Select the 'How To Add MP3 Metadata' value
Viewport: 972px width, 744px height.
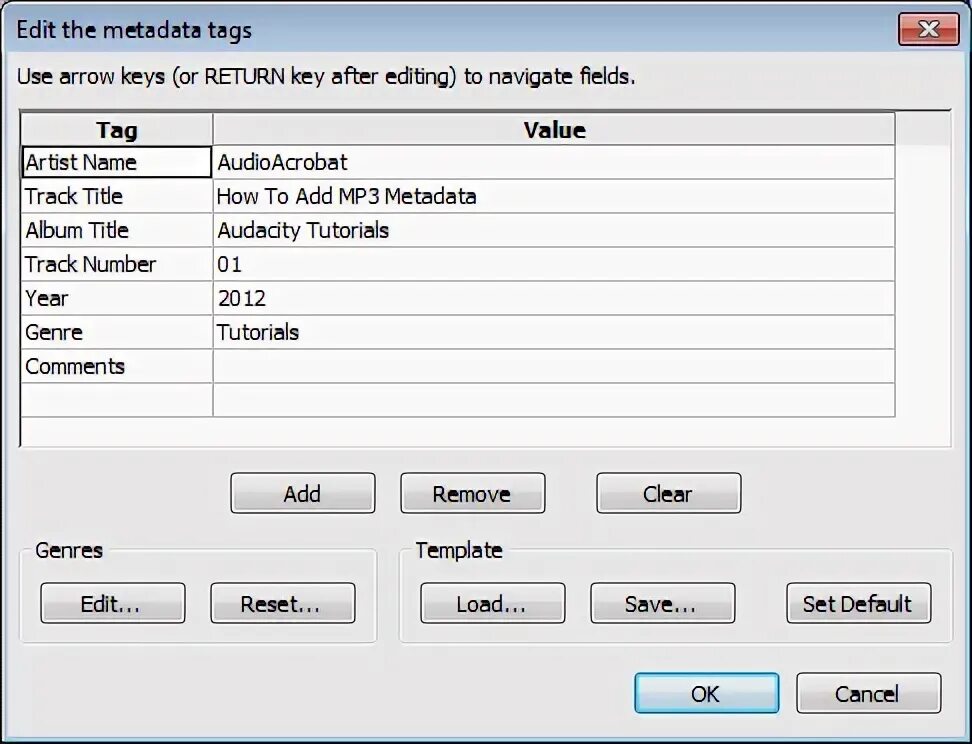(x=554, y=196)
